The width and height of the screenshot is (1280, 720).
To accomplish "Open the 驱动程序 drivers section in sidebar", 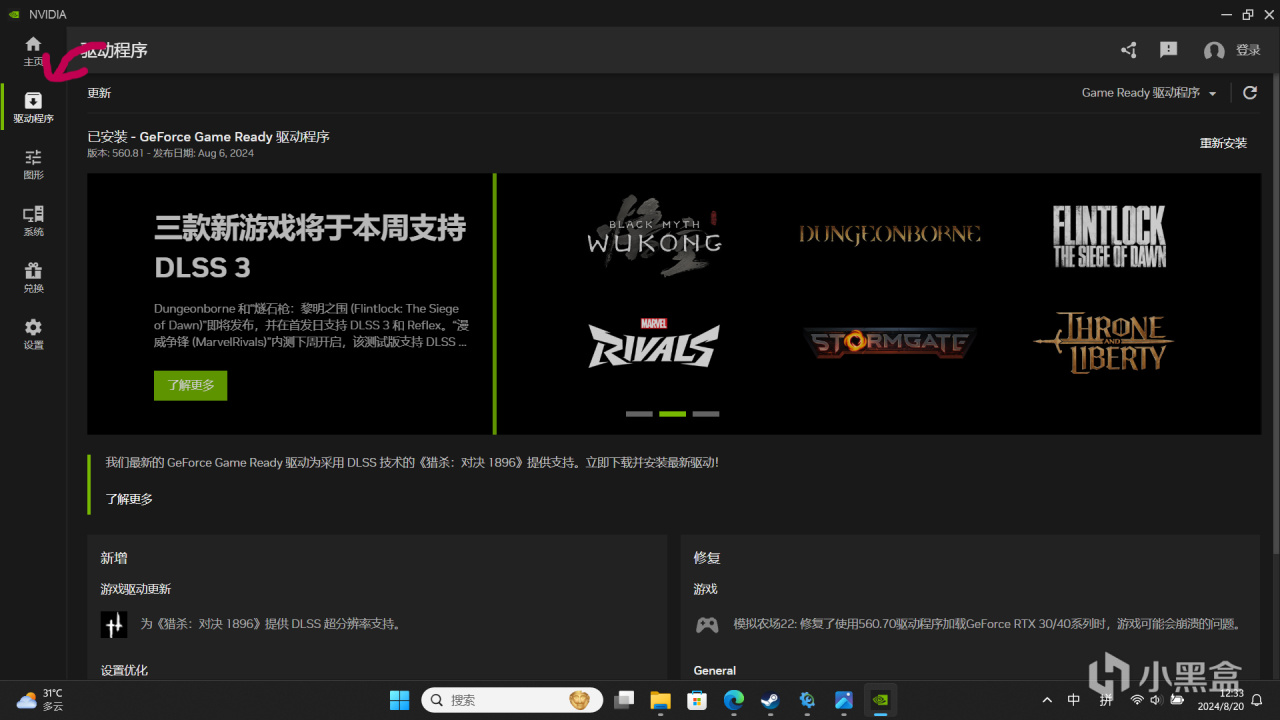I will pyautogui.click(x=33, y=108).
